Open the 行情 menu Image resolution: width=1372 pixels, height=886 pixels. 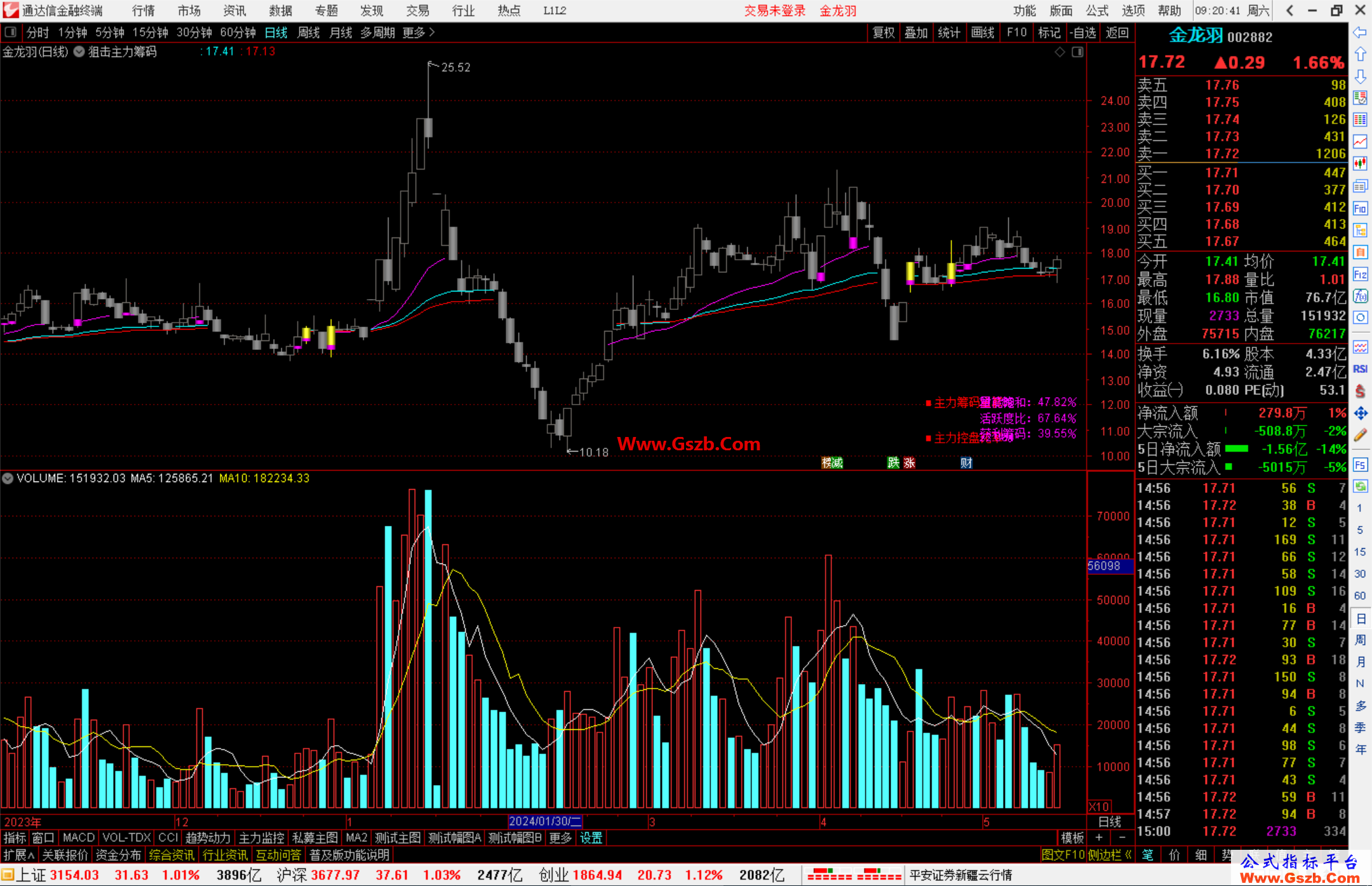[x=144, y=10]
